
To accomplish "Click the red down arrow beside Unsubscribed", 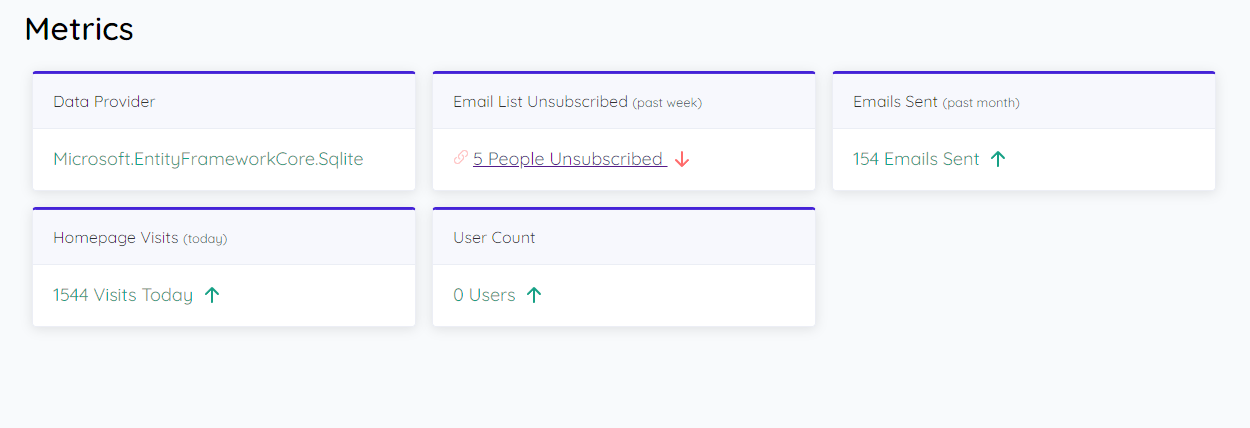I will click(x=682, y=159).
